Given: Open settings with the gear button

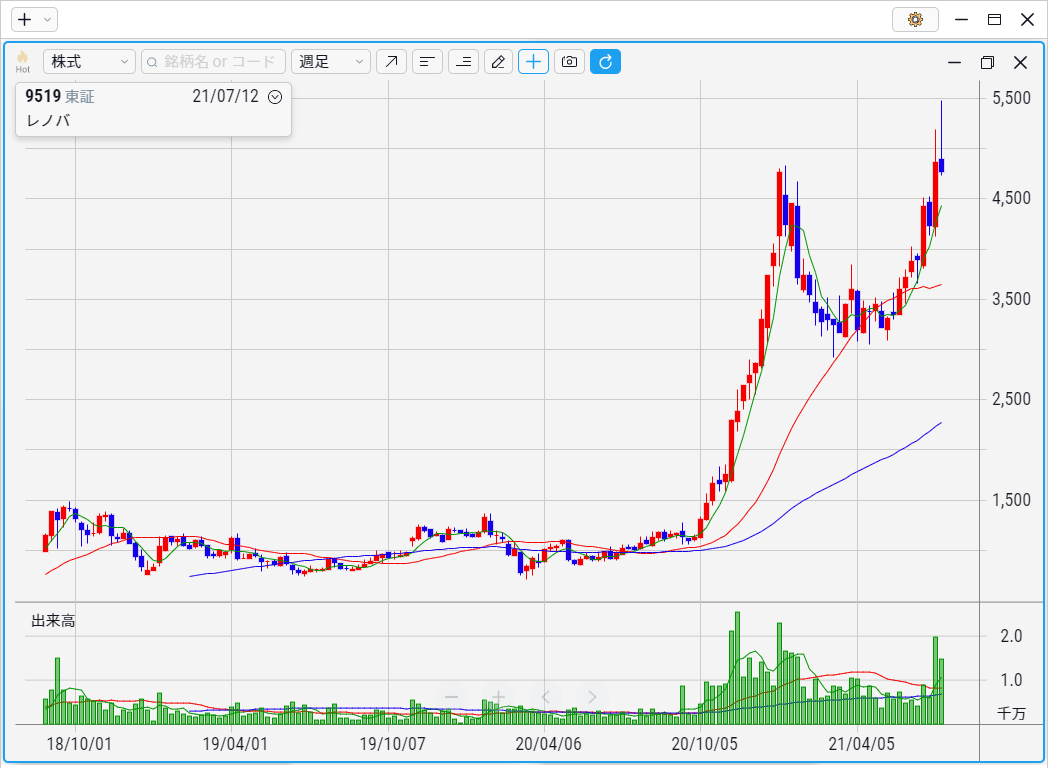Looking at the screenshot, I should coord(915,19).
